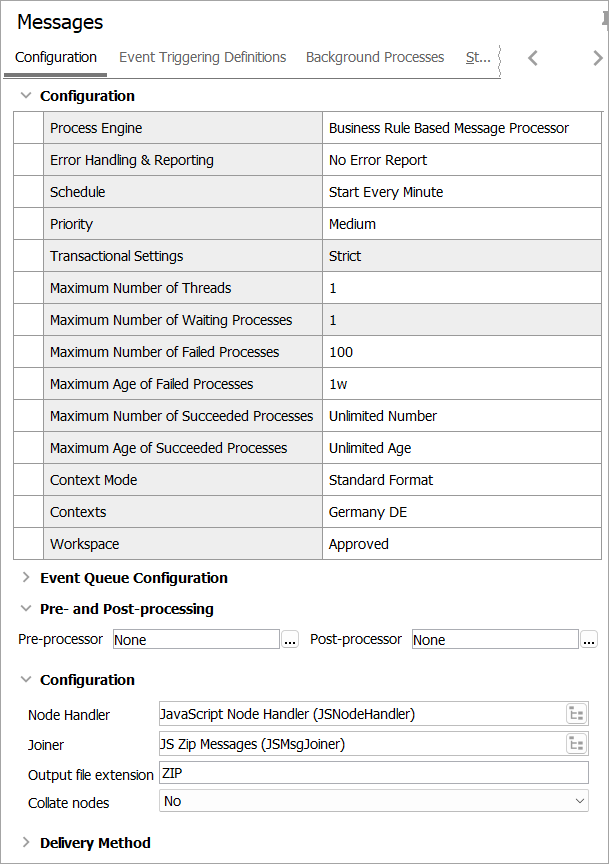
Task: Open the Joiner picker icon
Action: pyautogui.click(x=576, y=744)
